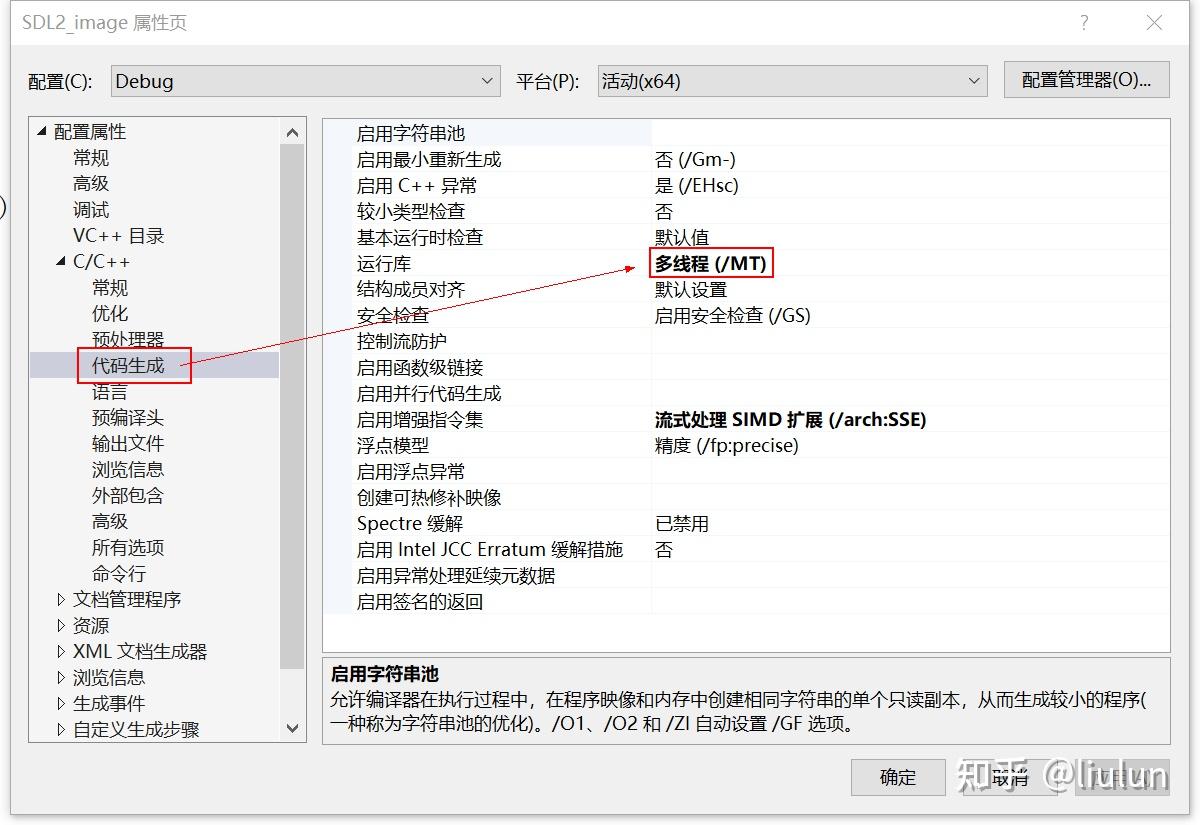The width and height of the screenshot is (1200, 825).
Task: Collapse the C/C++ tree node
Action: pyautogui.click(x=59, y=261)
